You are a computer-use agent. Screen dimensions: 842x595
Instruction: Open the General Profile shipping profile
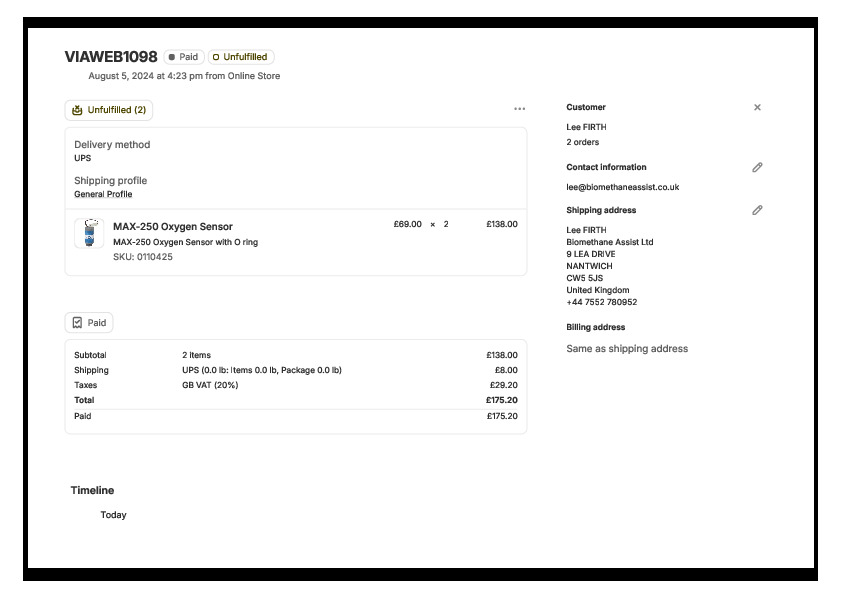(103, 194)
